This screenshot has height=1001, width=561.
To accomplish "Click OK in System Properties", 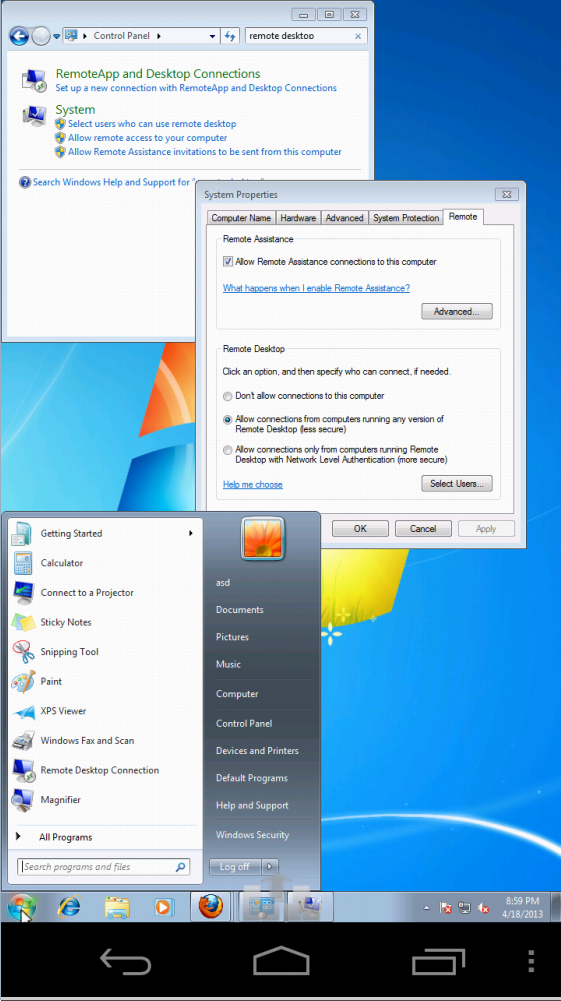I will [360, 529].
